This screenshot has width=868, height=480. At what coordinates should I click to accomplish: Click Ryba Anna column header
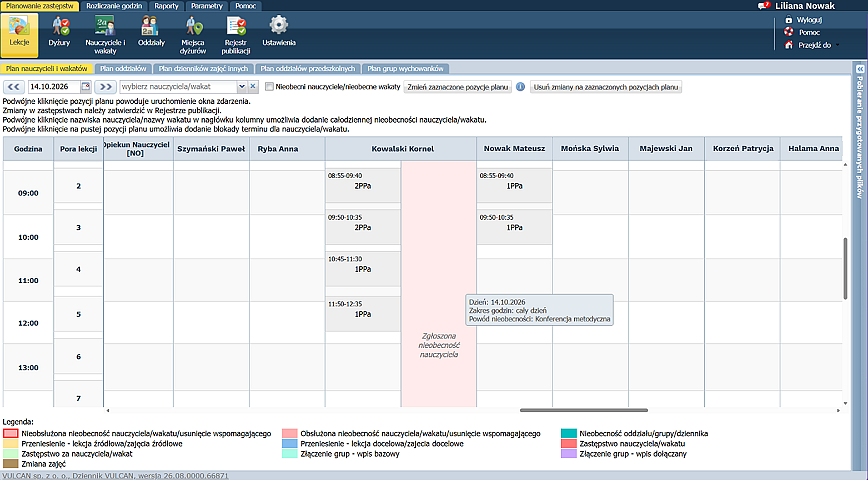[x=287, y=149]
